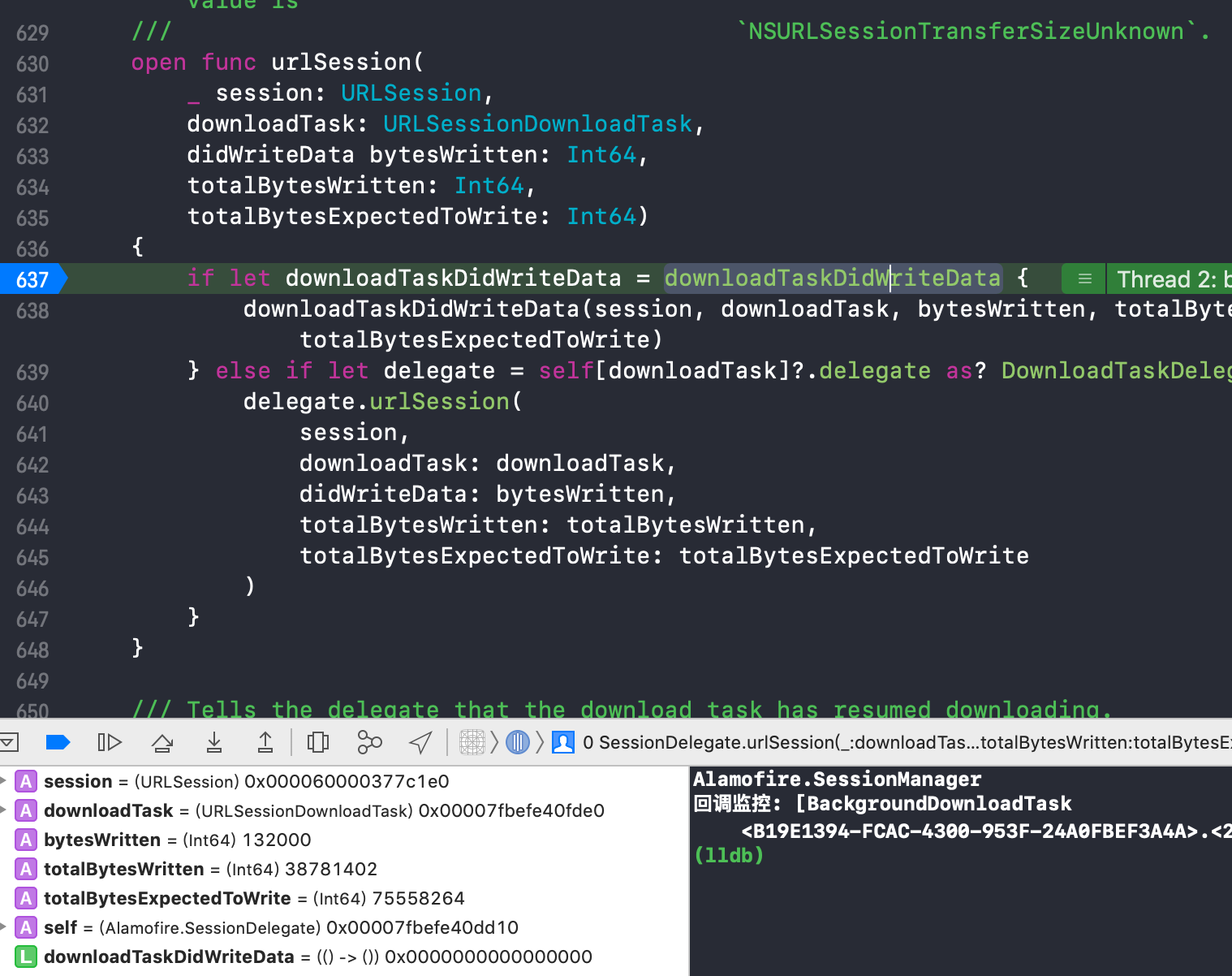
Task: Click the Thread 2 breakpoint annotation
Action: pos(1171,279)
